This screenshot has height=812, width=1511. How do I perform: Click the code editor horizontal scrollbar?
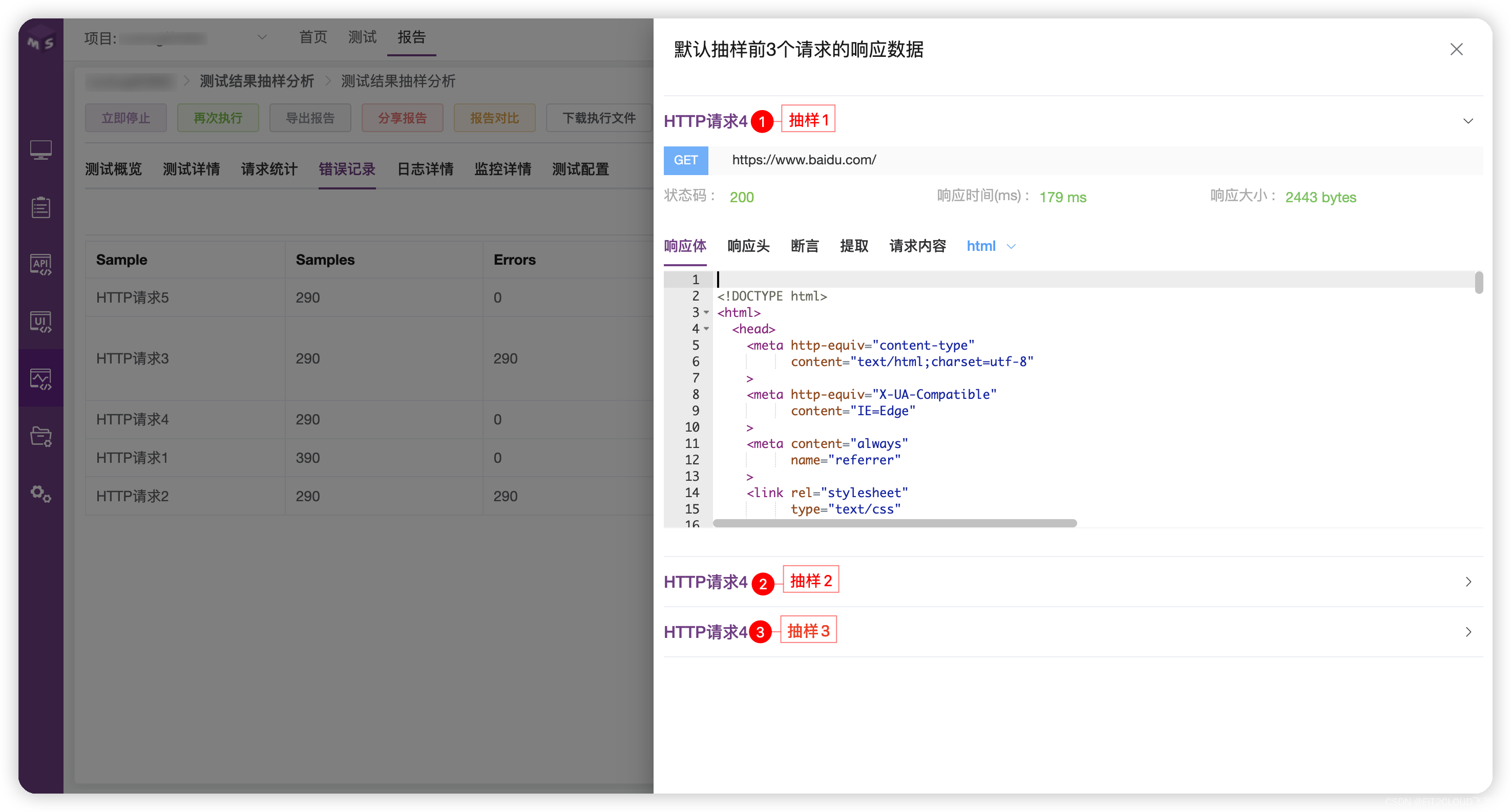(894, 523)
